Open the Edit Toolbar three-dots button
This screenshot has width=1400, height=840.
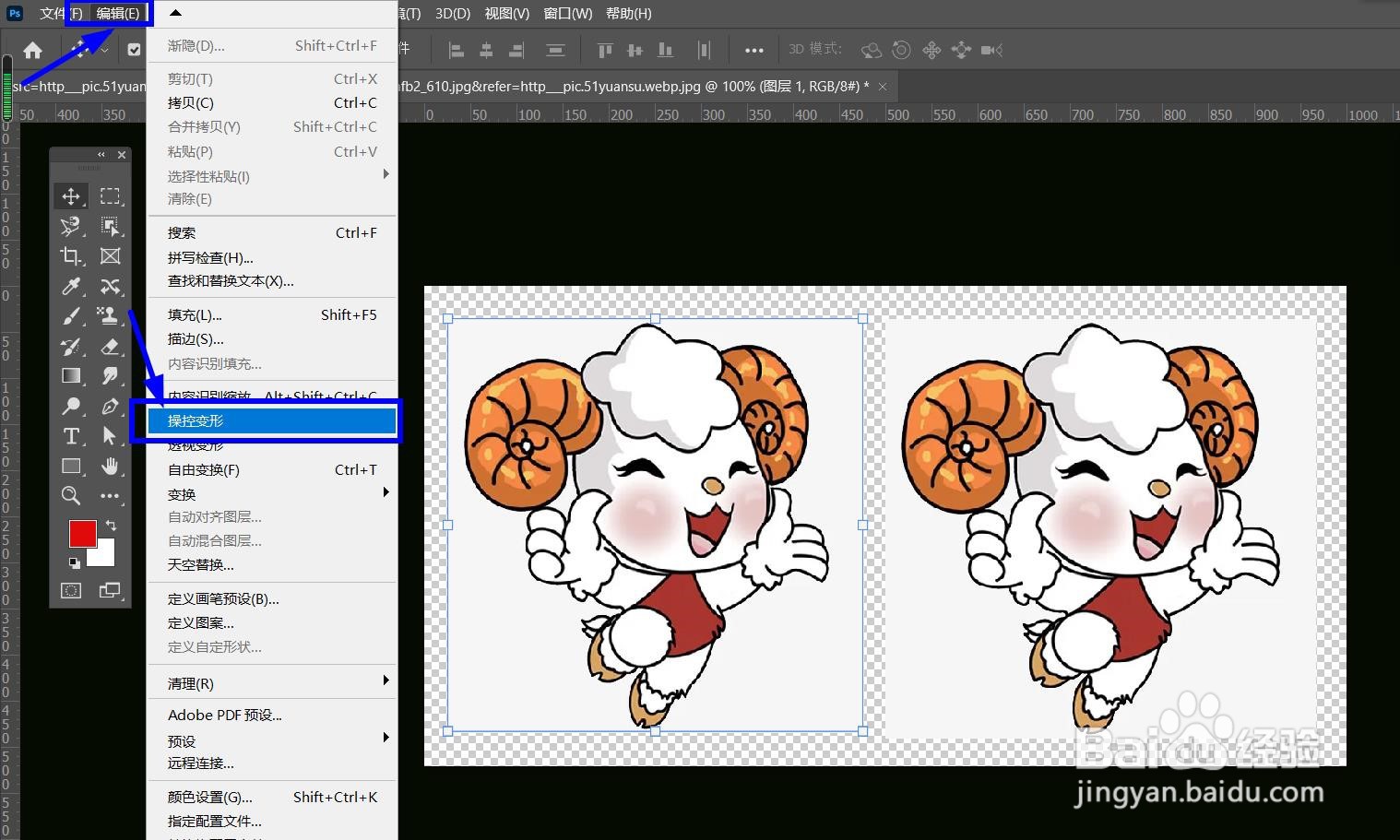(111, 496)
